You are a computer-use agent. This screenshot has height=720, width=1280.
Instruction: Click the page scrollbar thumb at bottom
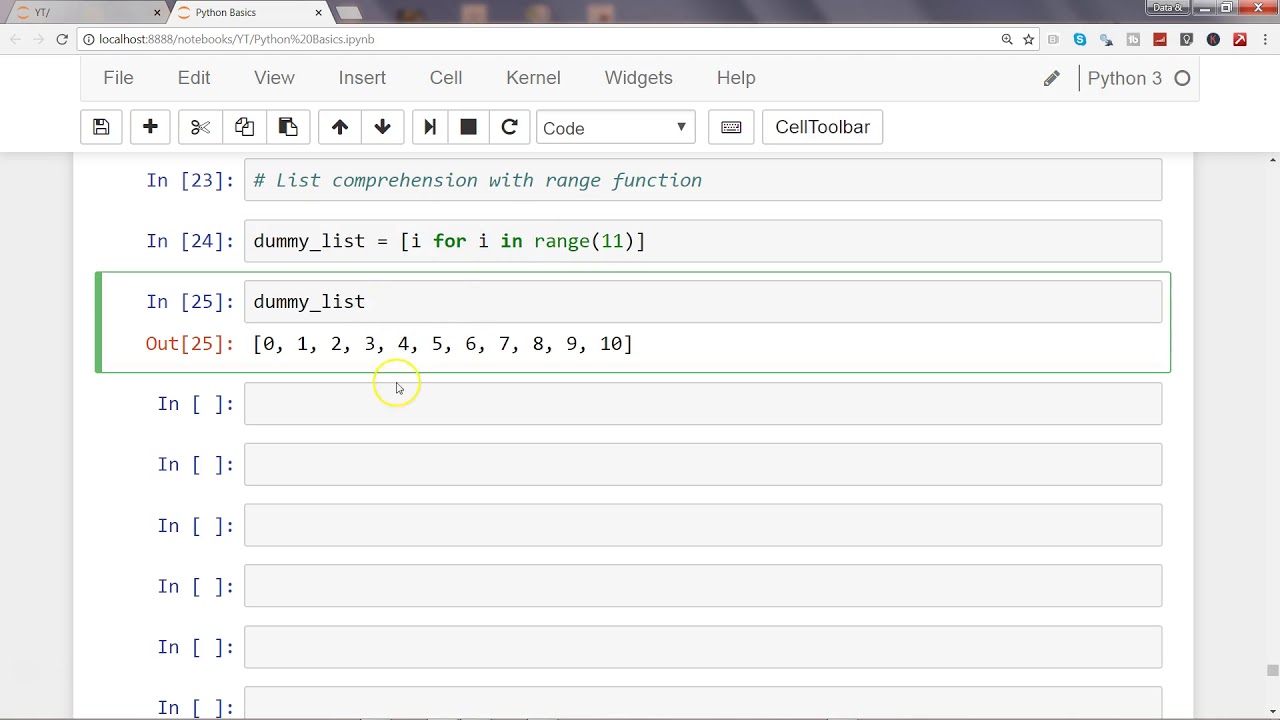[x=1273, y=671]
